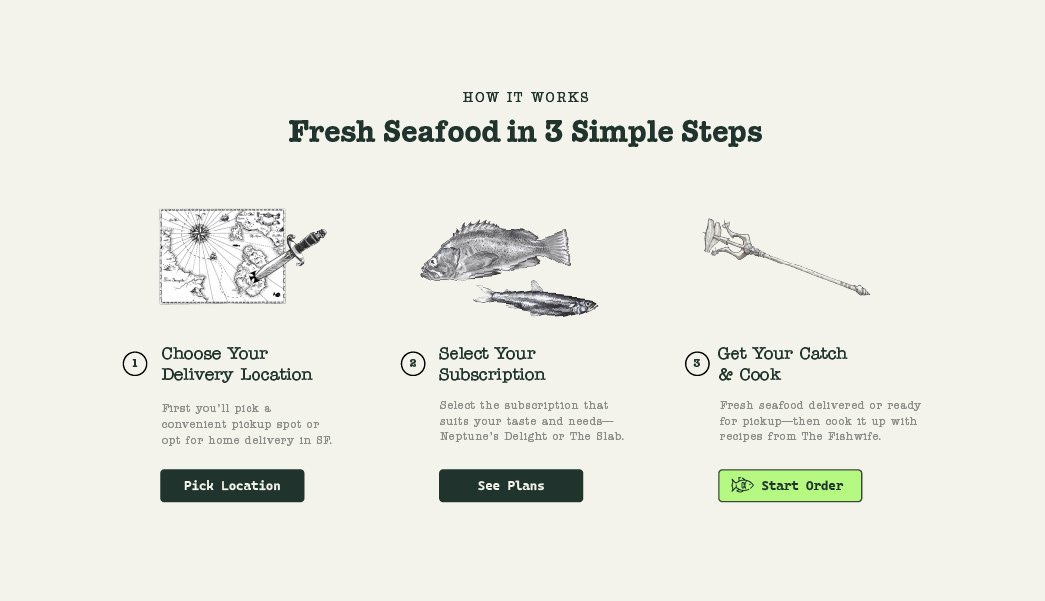Click the circled number 3 step badge
The height and width of the screenshot is (601, 1045).
click(x=697, y=364)
